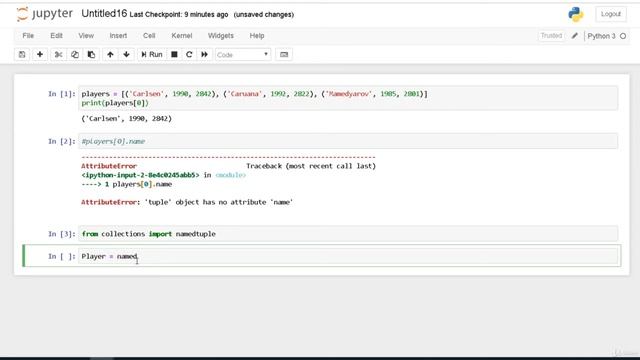The image size is (640, 360).
Task: Open the command palette keyboard icon
Action: (284, 54)
